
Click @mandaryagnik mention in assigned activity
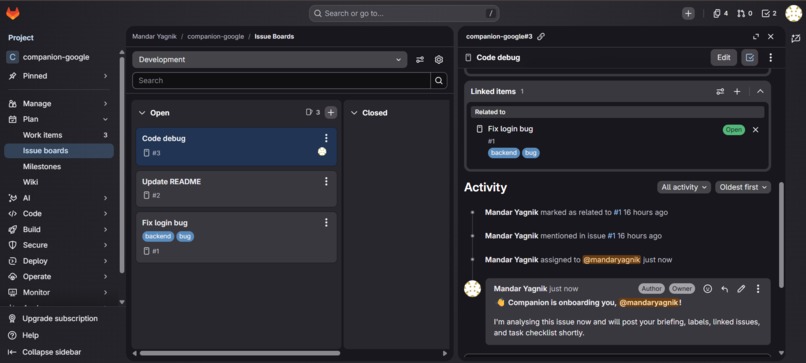(x=612, y=260)
